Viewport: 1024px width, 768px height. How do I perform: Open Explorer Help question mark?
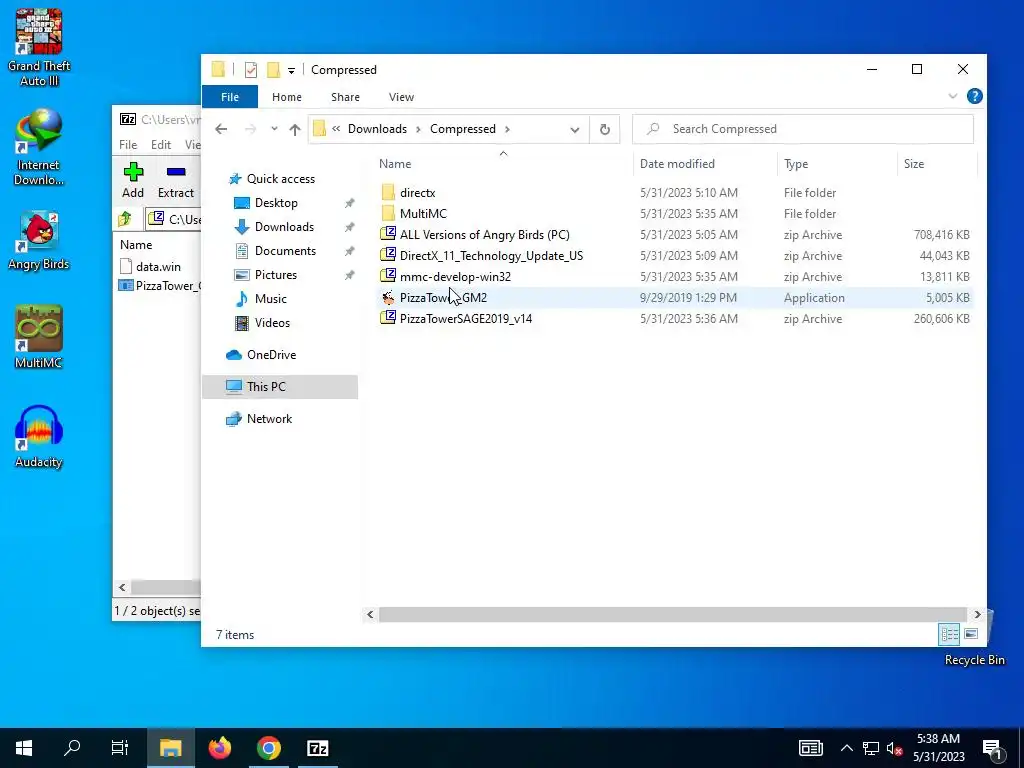974,97
